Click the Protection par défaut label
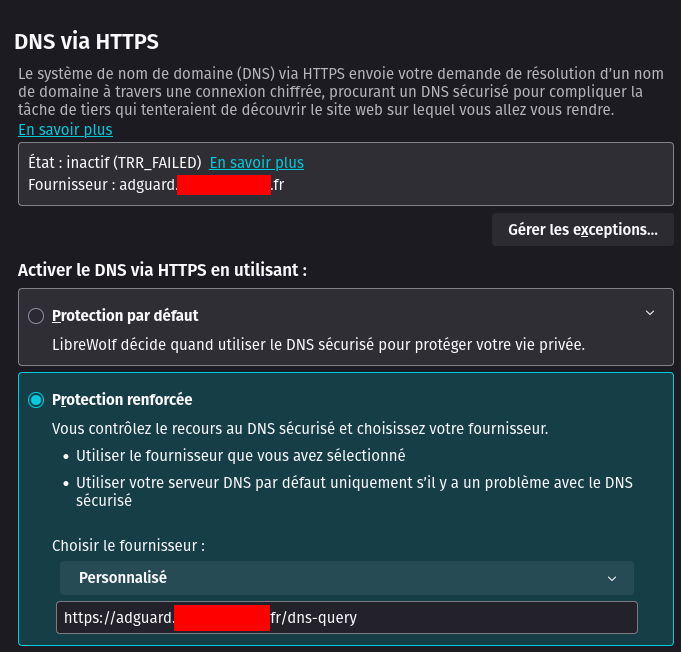 point(125,316)
